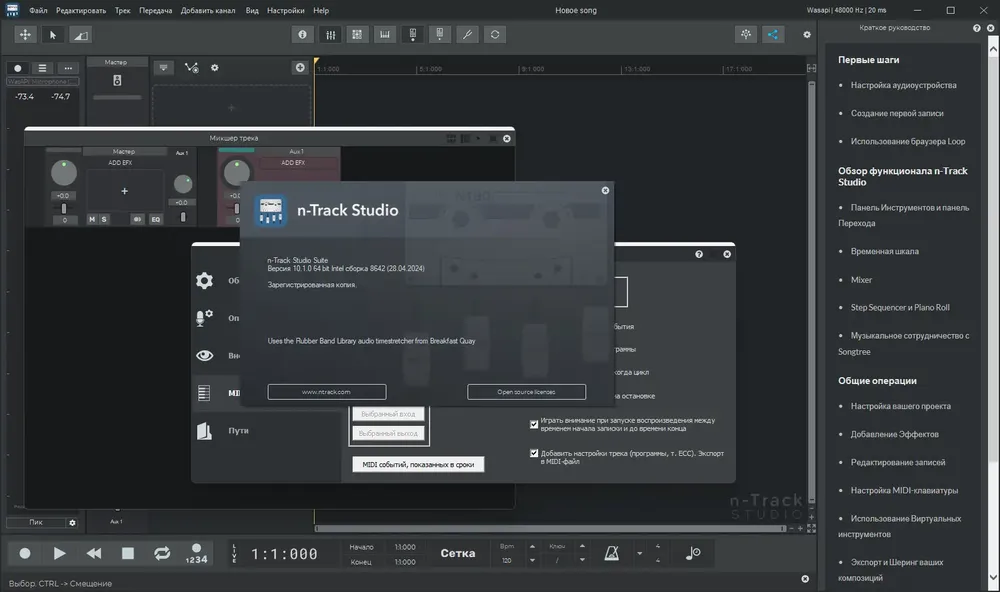Open the list-view menu in meter panel
The width and height of the screenshot is (1000, 592).
point(42,68)
